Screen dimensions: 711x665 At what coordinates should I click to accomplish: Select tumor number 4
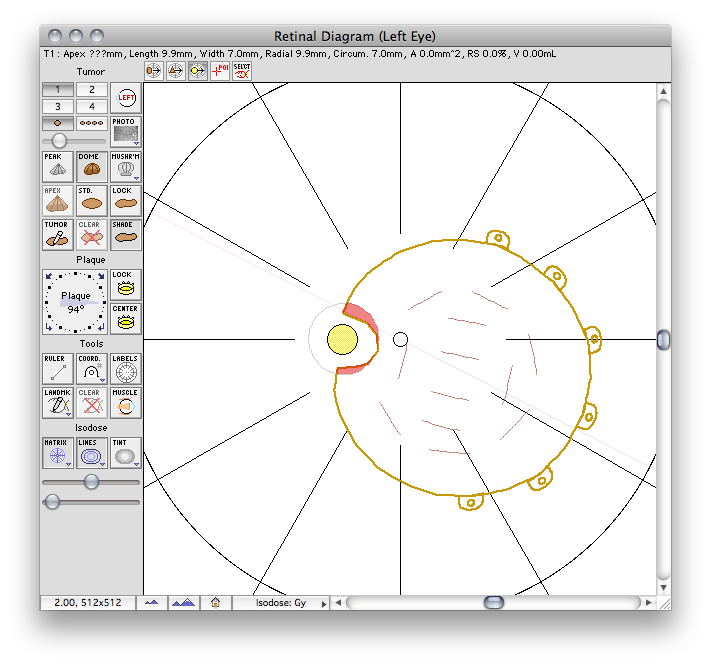point(92,107)
